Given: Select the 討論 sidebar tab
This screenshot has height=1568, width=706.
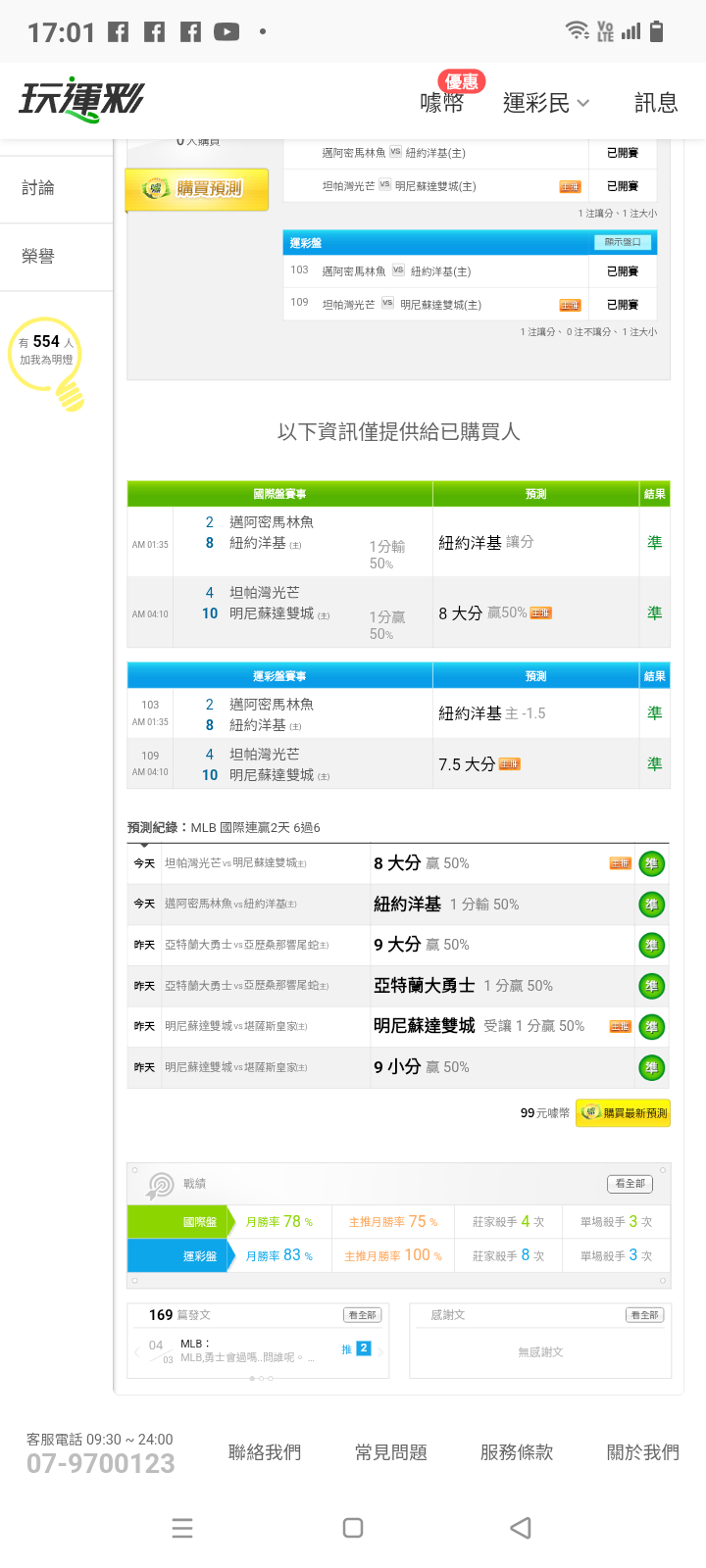Looking at the screenshot, I should tap(38, 188).
